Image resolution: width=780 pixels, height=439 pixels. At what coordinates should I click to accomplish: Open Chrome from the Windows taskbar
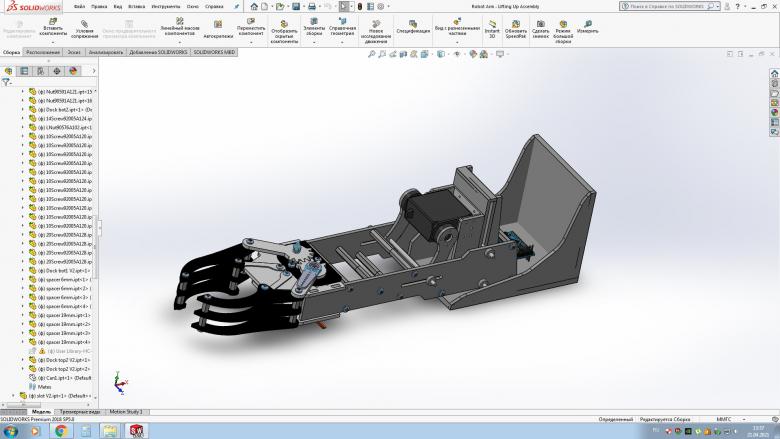[61, 431]
